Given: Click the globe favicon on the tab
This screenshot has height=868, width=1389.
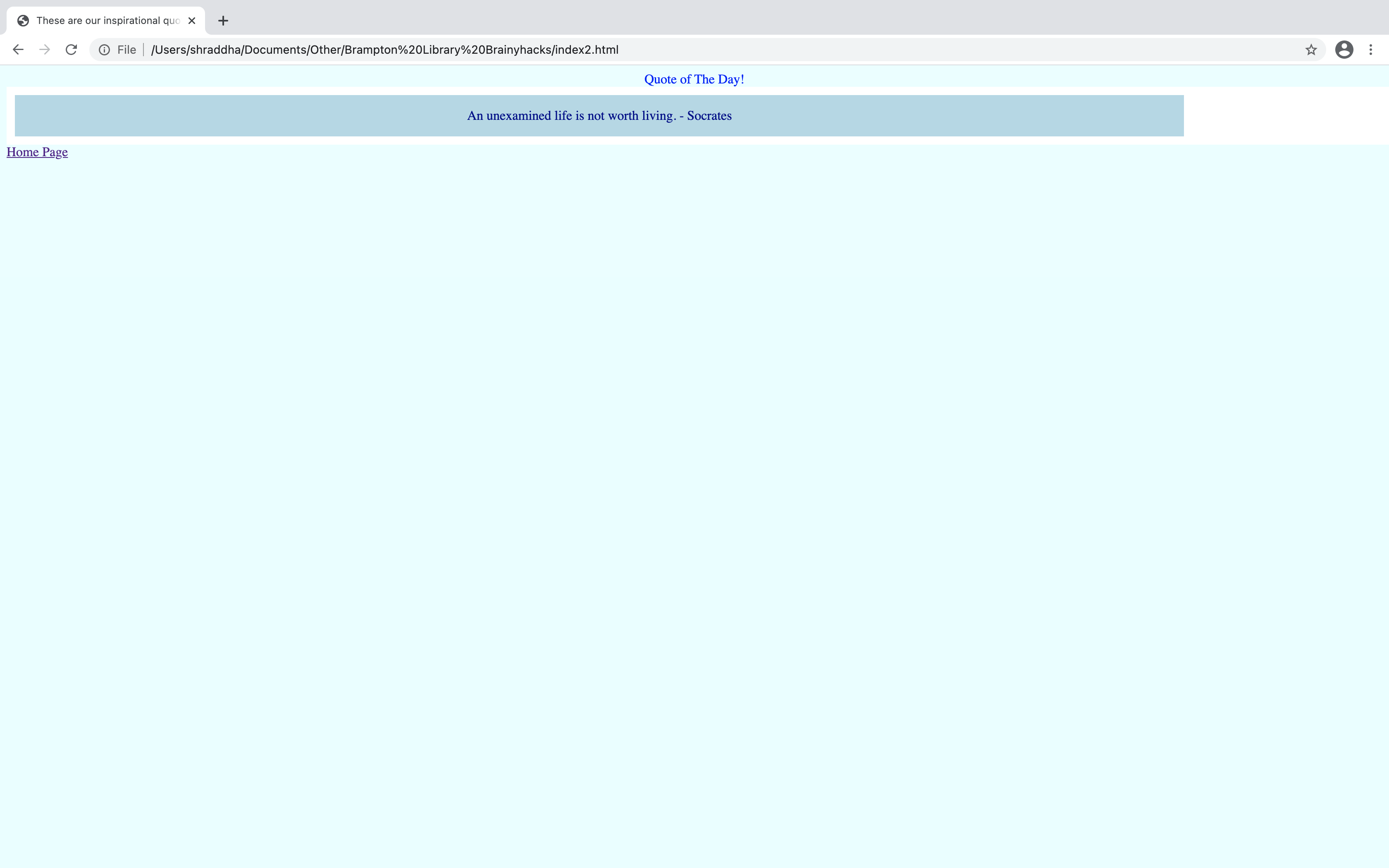Looking at the screenshot, I should point(23,21).
